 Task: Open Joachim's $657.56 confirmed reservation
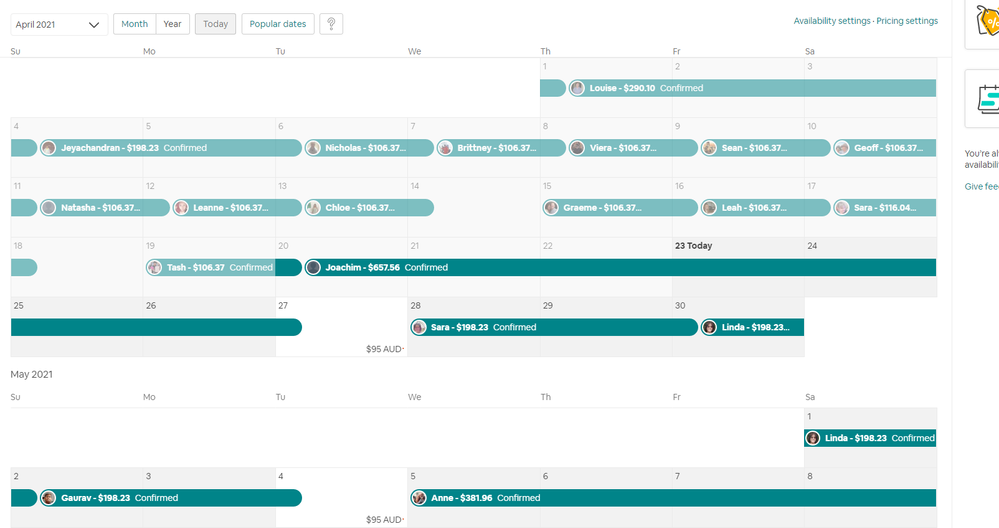[620, 268]
